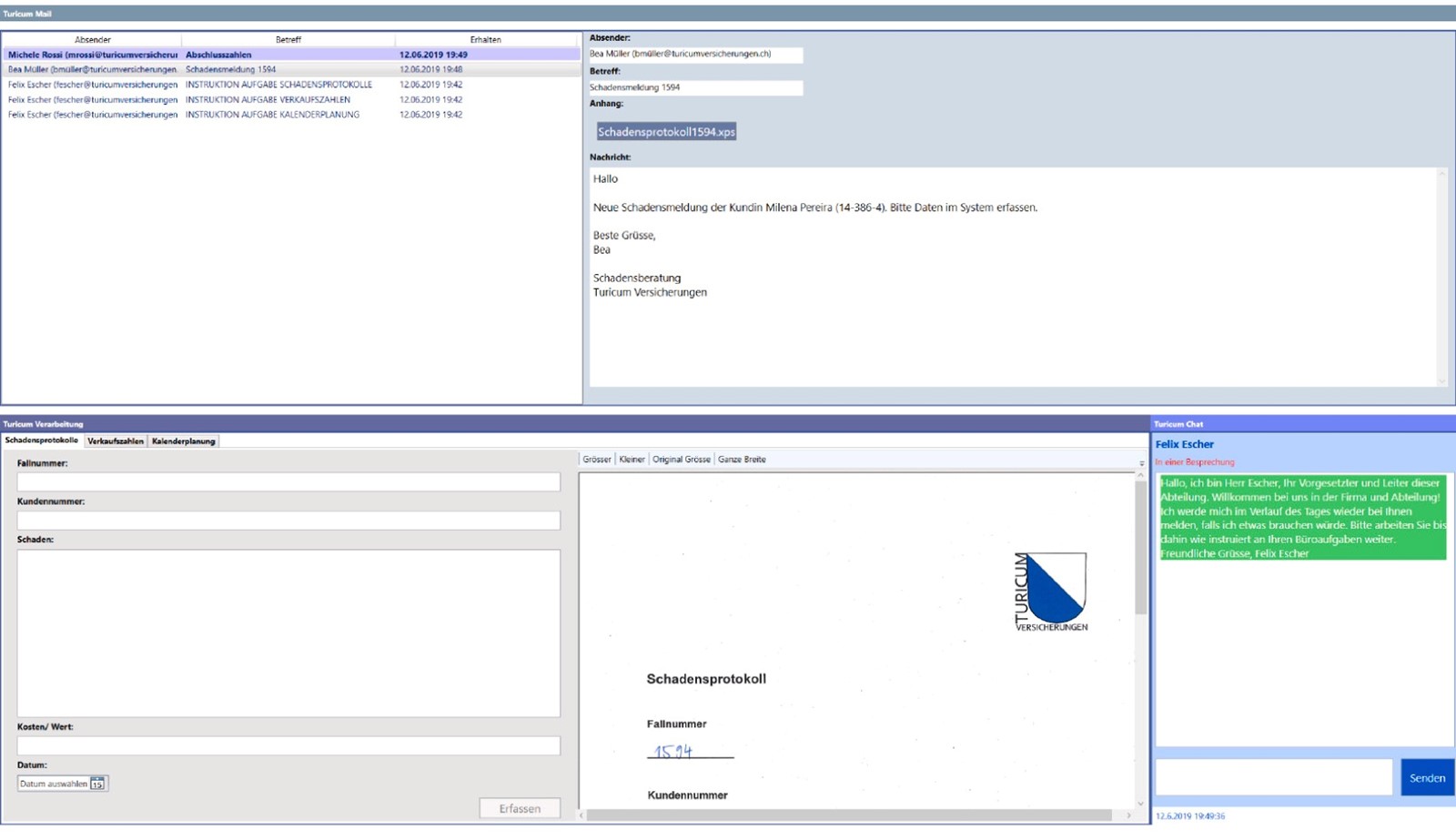Screen dimensions: 1456x840
Task: Click the Absender field in mail preview
Action: click(695, 55)
